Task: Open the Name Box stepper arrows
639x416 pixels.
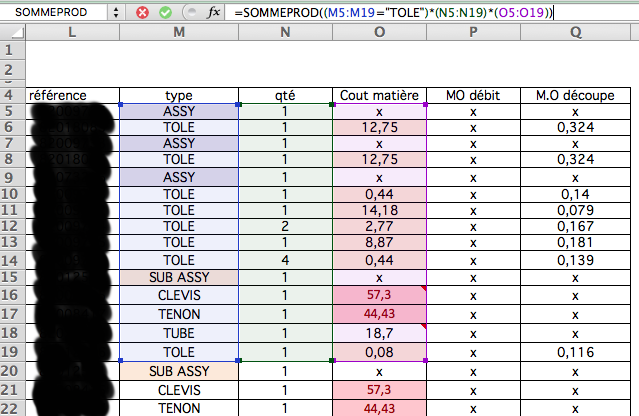Action: coord(116,13)
